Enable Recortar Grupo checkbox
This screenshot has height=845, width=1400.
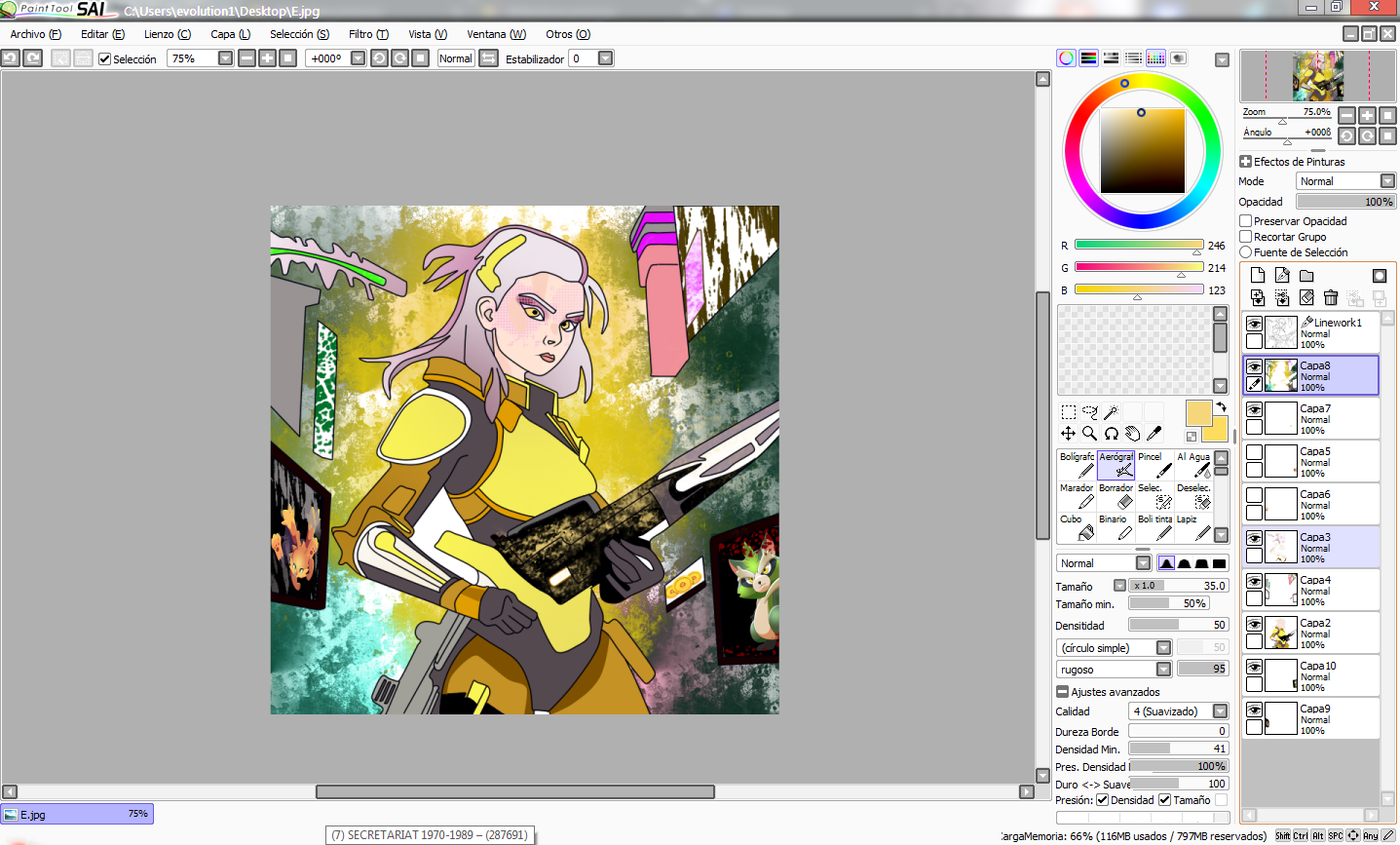tap(1245, 237)
